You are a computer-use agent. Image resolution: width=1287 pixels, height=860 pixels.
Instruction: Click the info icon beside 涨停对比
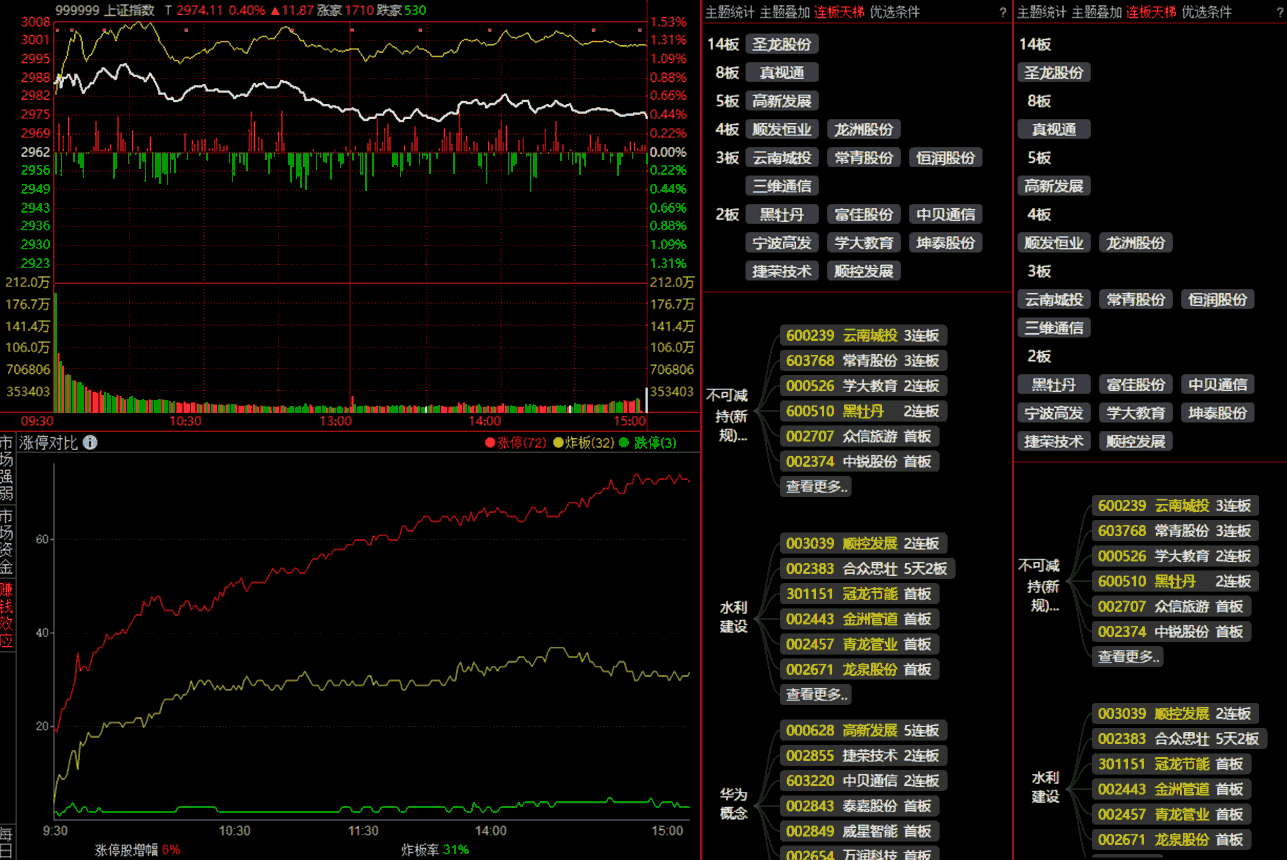point(90,442)
